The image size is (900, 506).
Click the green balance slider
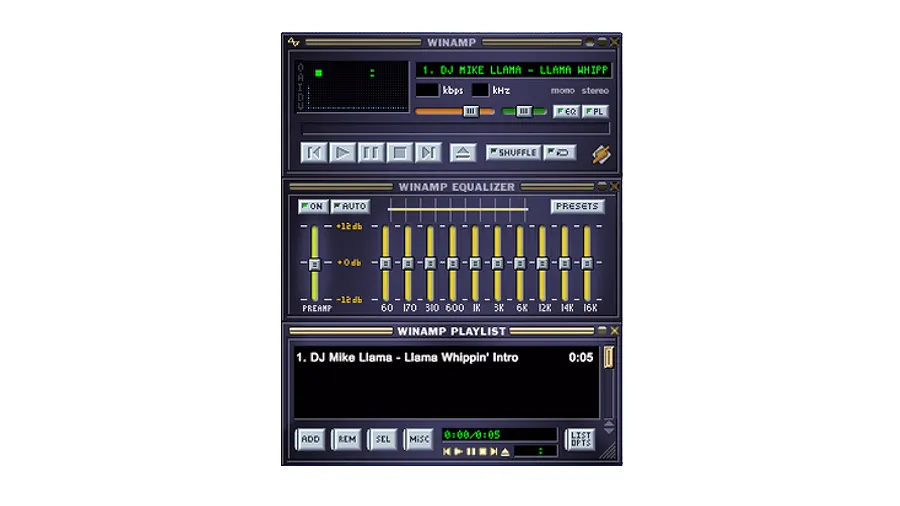tap(524, 111)
